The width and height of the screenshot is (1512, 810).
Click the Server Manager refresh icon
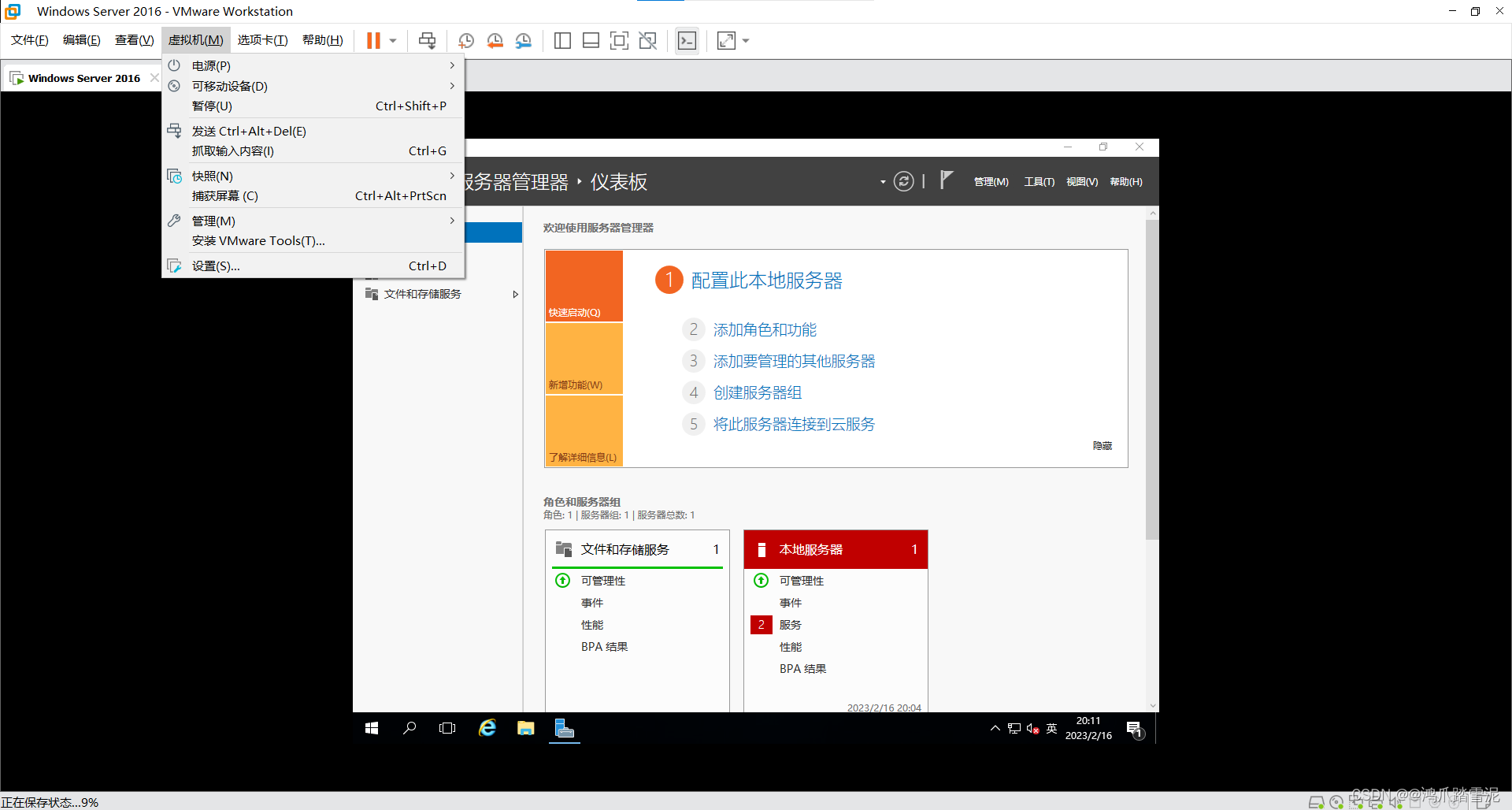[903, 182]
